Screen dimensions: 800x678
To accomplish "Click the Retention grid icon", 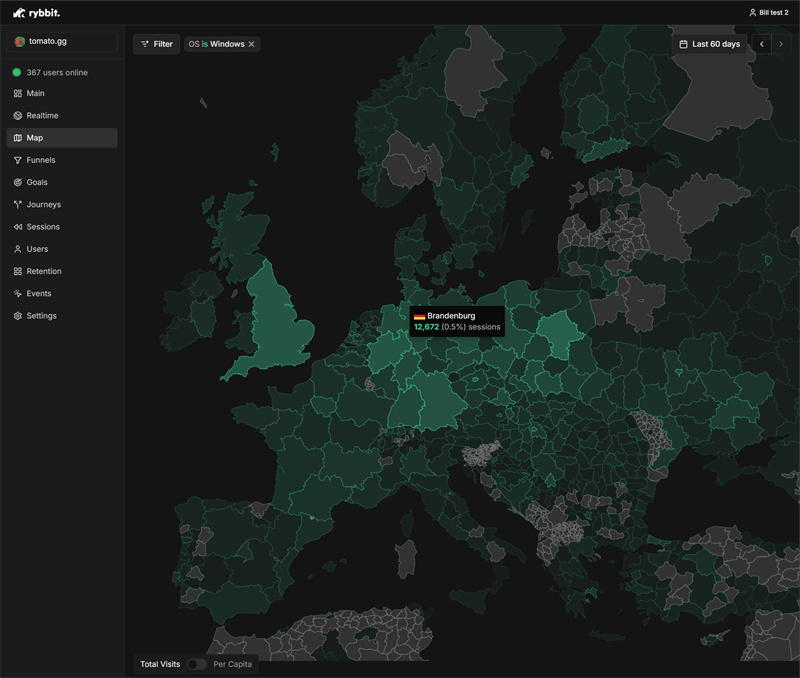I will (18, 271).
